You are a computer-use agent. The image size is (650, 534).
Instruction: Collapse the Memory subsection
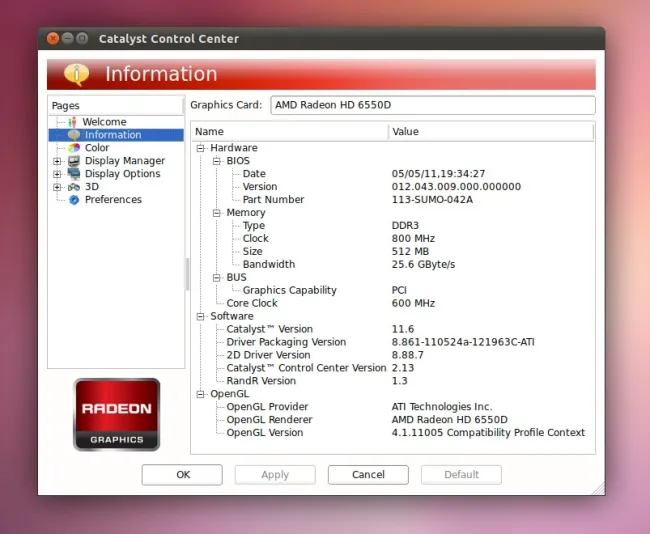[x=217, y=213]
